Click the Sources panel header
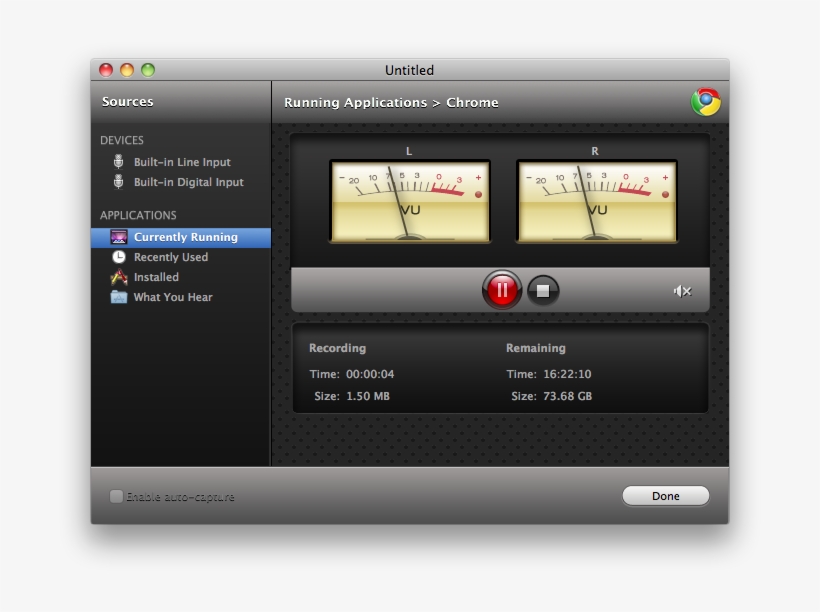The width and height of the screenshot is (820, 612). pyautogui.click(x=128, y=101)
